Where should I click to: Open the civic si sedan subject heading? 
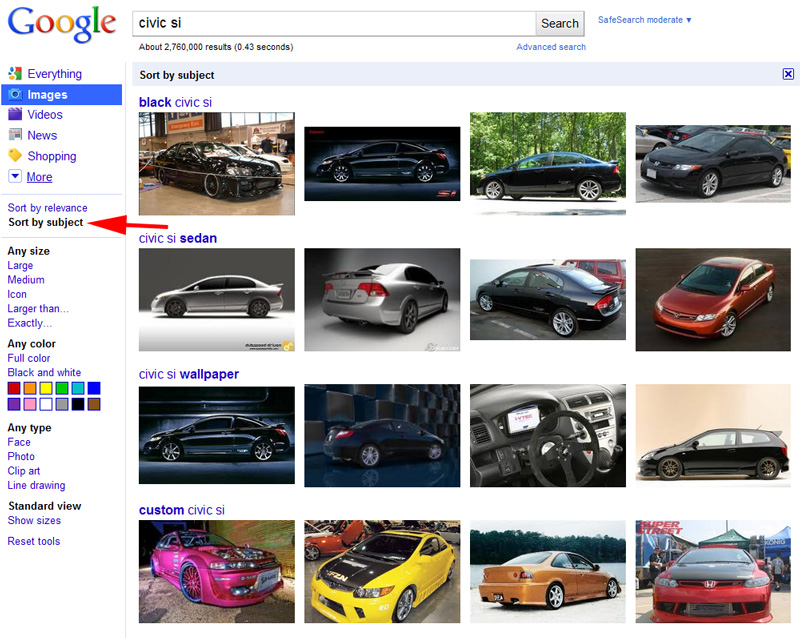[178, 238]
